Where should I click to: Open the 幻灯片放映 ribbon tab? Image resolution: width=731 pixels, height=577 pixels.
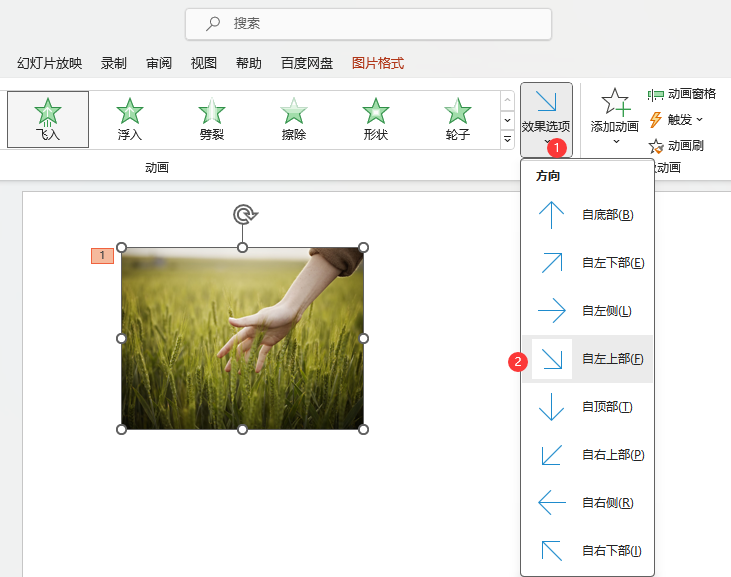click(49, 63)
